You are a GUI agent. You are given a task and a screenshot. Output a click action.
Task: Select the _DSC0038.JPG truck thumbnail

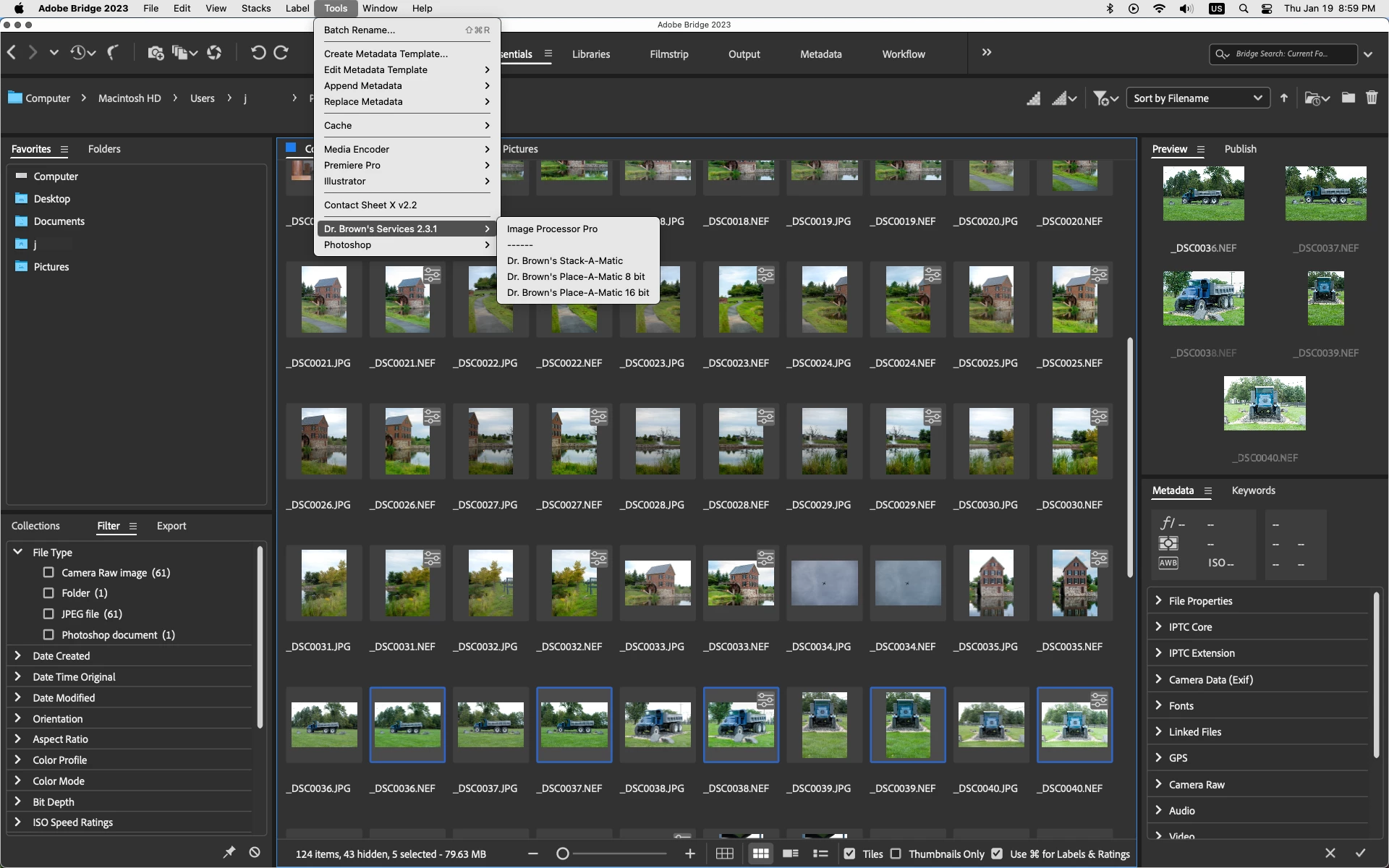[657, 725]
